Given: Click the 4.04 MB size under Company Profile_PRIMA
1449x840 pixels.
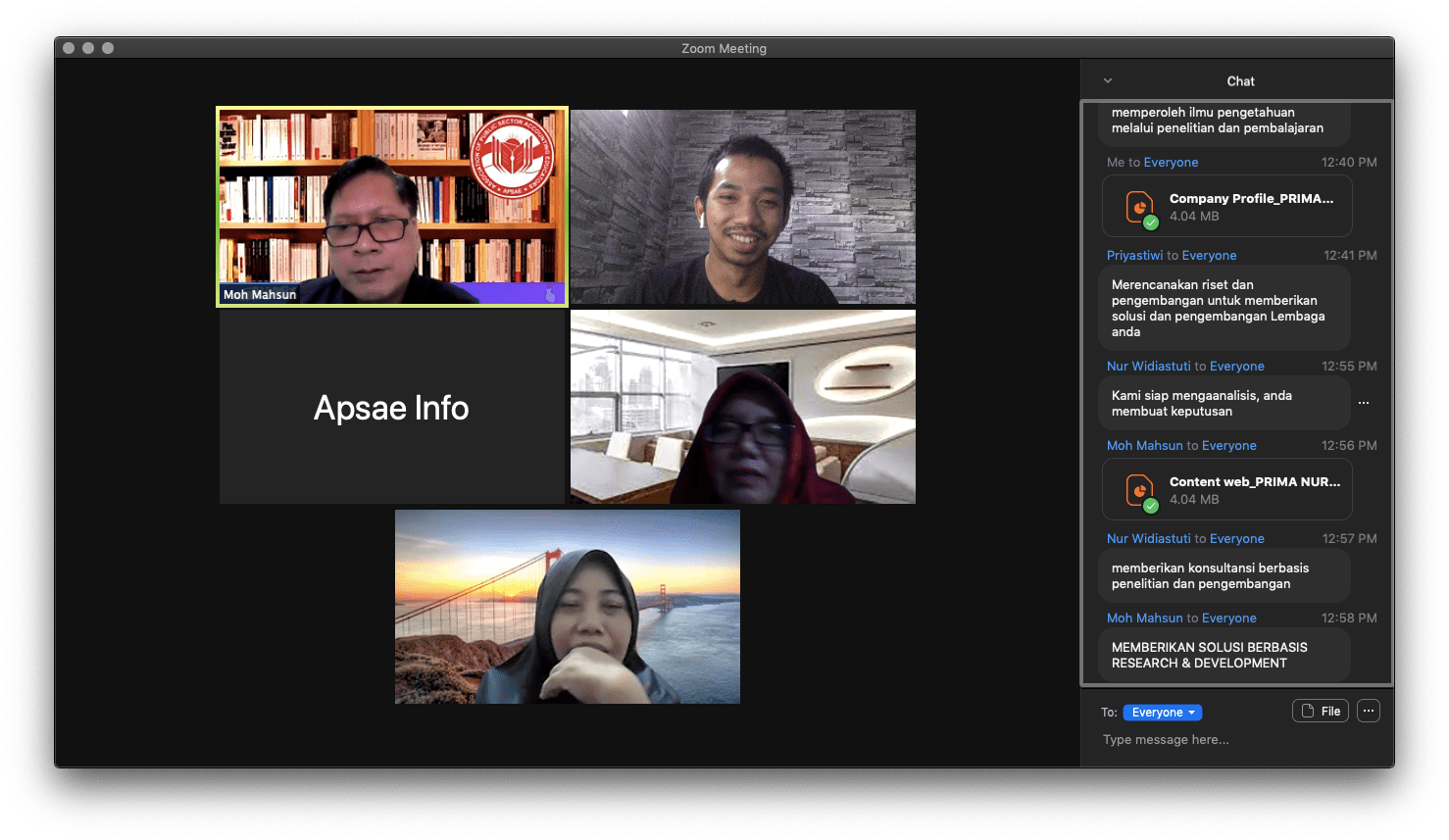Looking at the screenshot, I should [1194, 216].
